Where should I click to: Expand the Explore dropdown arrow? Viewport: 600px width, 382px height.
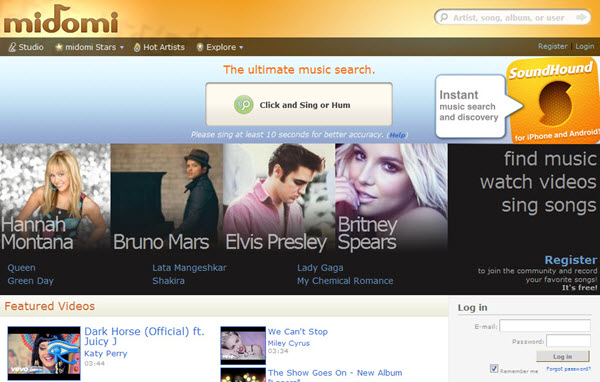pos(241,47)
